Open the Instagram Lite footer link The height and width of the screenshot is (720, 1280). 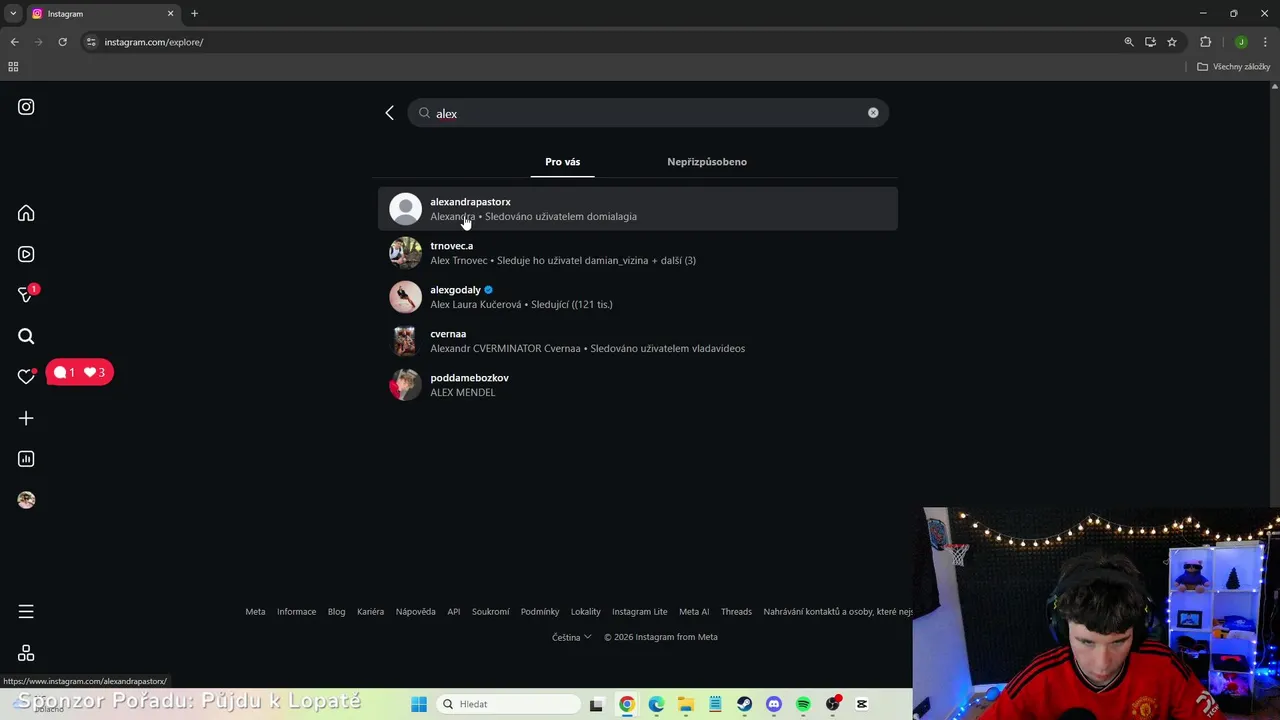(x=639, y=612)
